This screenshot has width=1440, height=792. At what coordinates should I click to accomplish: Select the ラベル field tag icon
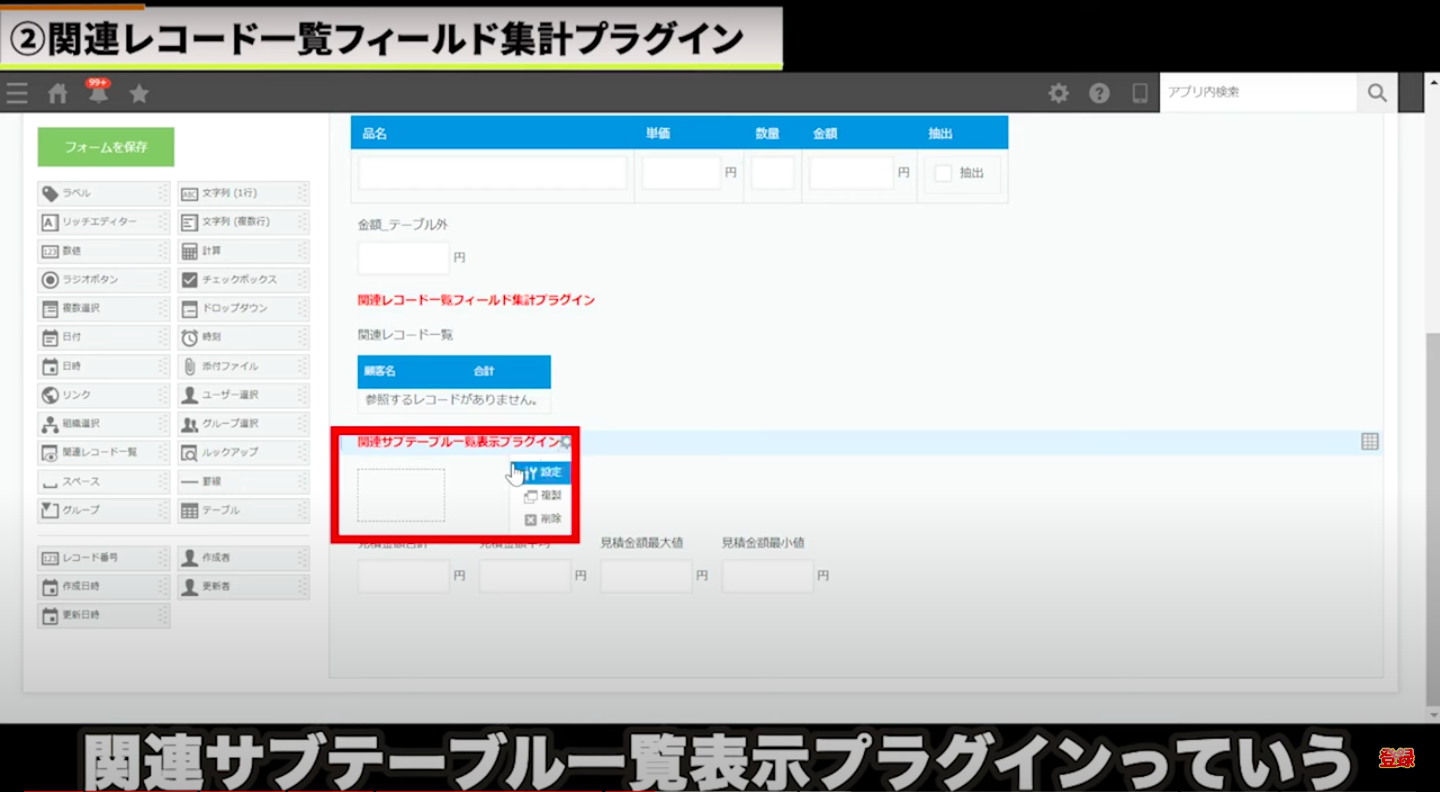tap(50, 193)
